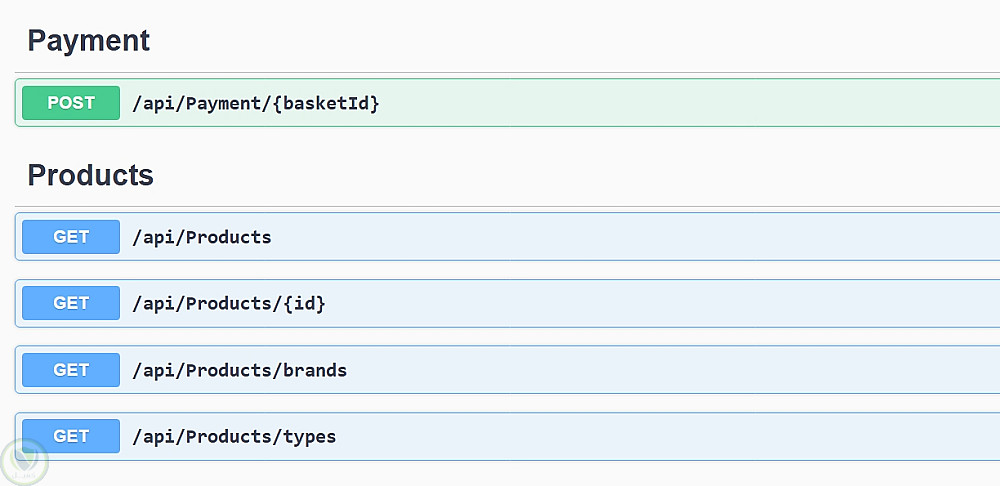
Task: Open the /api/Products path link
Action: point(202,237)
